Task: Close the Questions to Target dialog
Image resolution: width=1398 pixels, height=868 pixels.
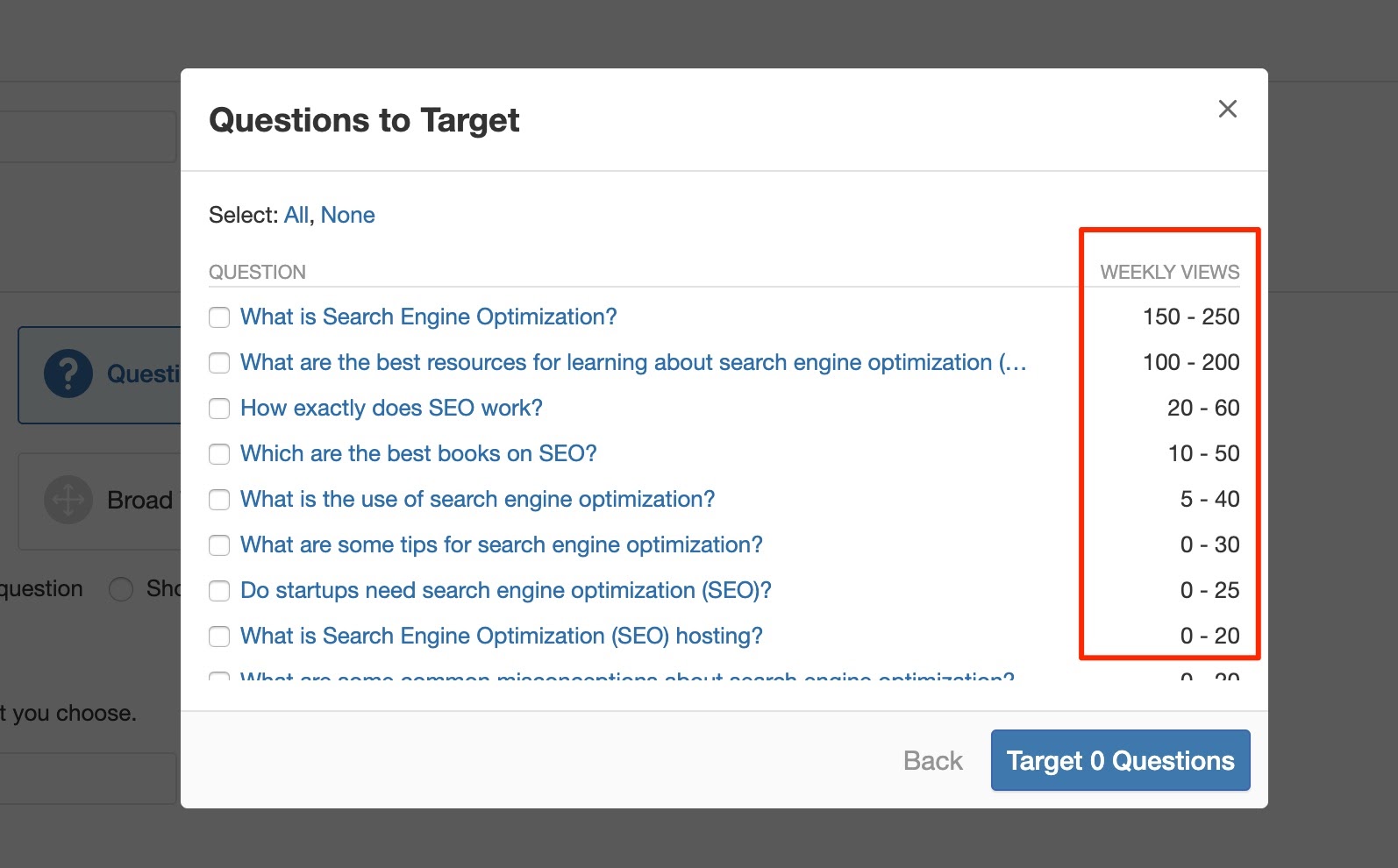Action: [x=1227, y=109]
